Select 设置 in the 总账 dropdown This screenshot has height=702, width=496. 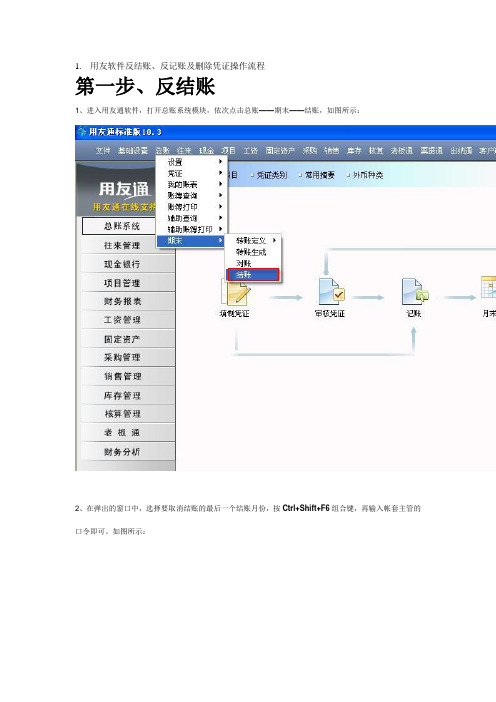coord(192,162)
